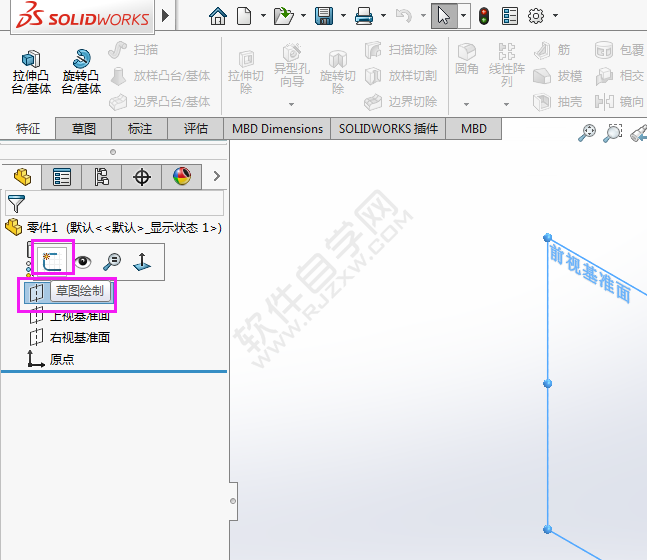Click the Rebuild traffic light icon

(x=484, y=16)
